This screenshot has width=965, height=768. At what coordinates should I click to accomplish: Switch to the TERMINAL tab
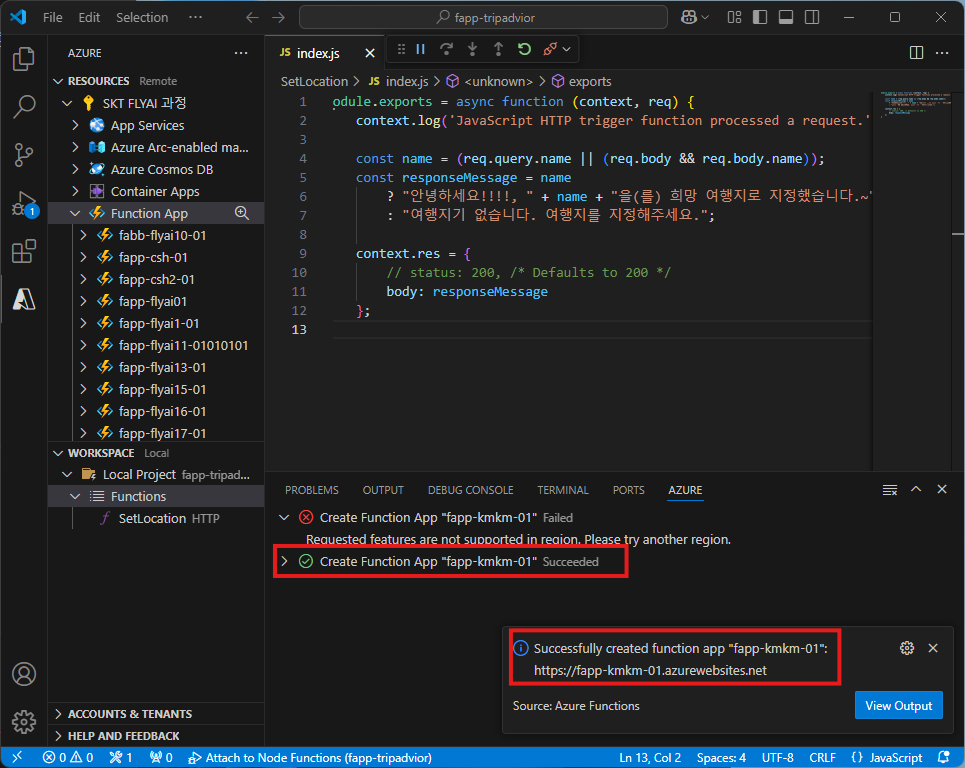click(563, 490)
